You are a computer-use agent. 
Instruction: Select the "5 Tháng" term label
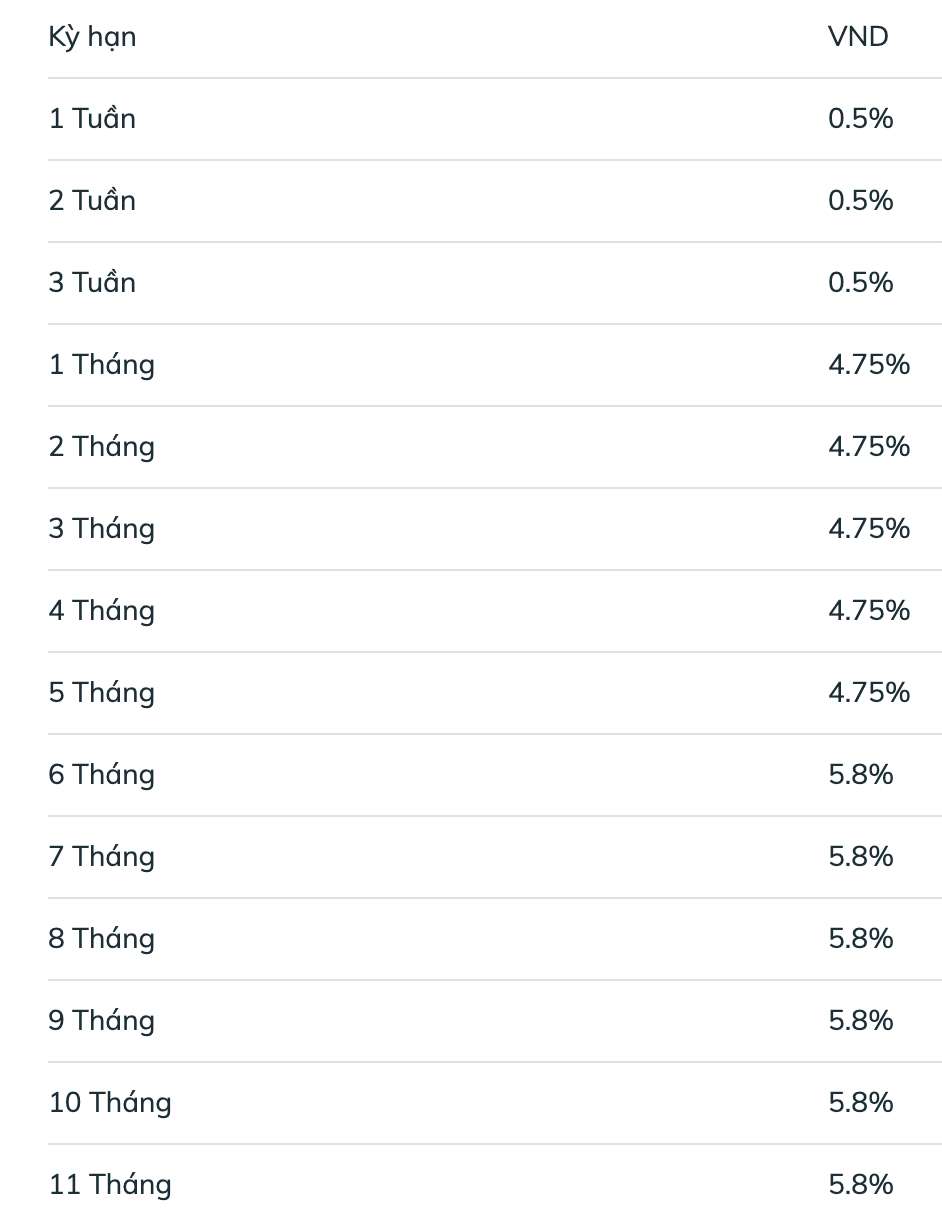point(102,693)
